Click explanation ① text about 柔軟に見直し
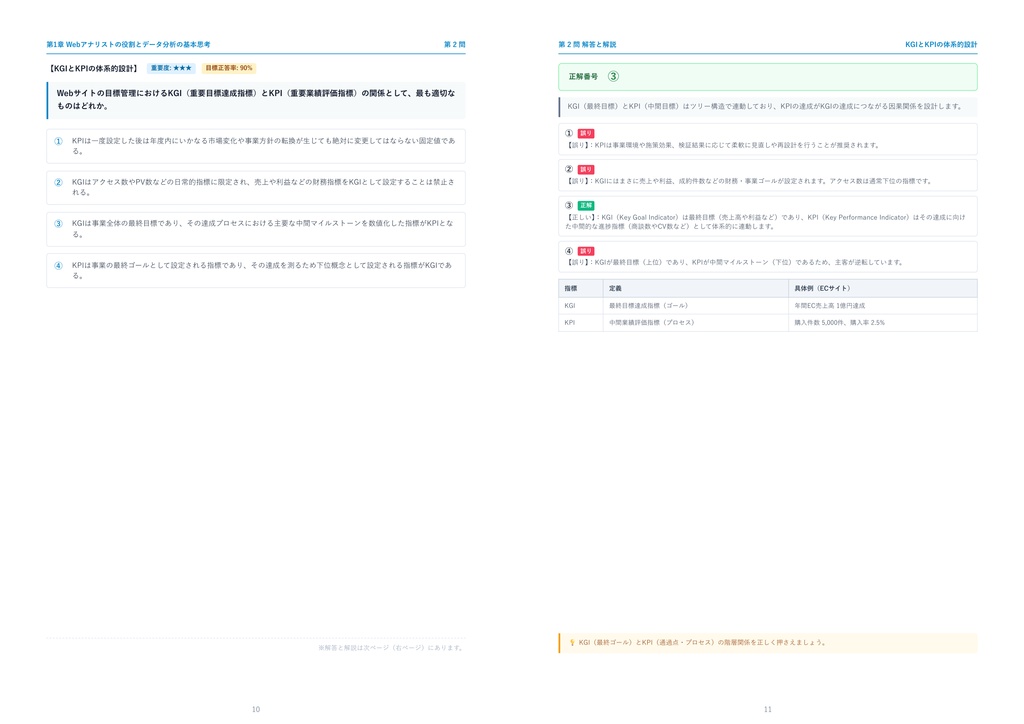Image resolution: width=1024 pixels, height=724 pixels. point(722,145)
